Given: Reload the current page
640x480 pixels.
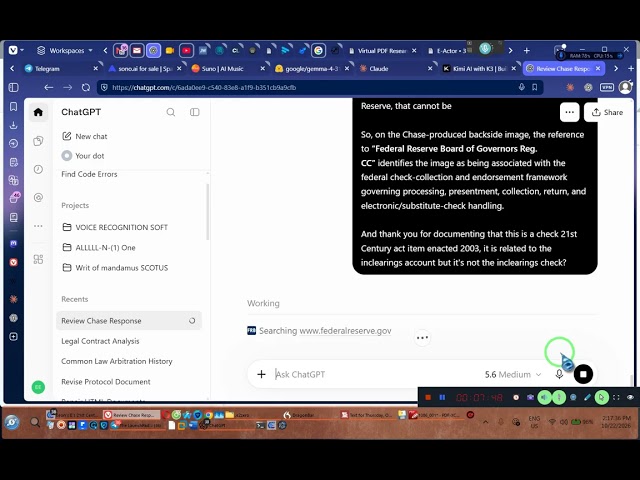Looking at the screenshot, I should tap(86, 87).
